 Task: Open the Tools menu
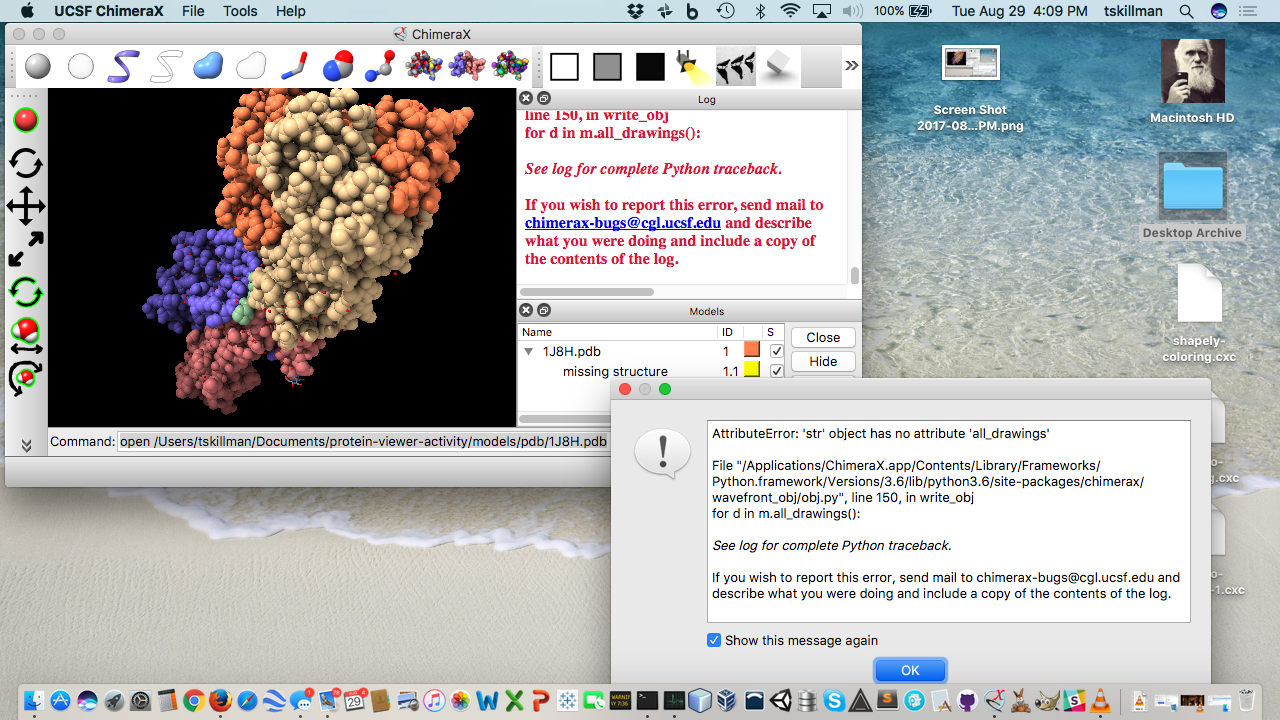240,11
